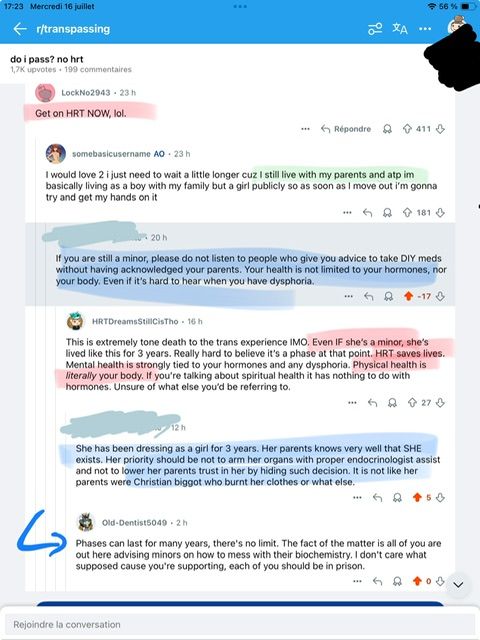The width and height of the screenshot is (480, 640).
Task: Give an award to LockNo2943's comment
Action: tap(387, 129)
